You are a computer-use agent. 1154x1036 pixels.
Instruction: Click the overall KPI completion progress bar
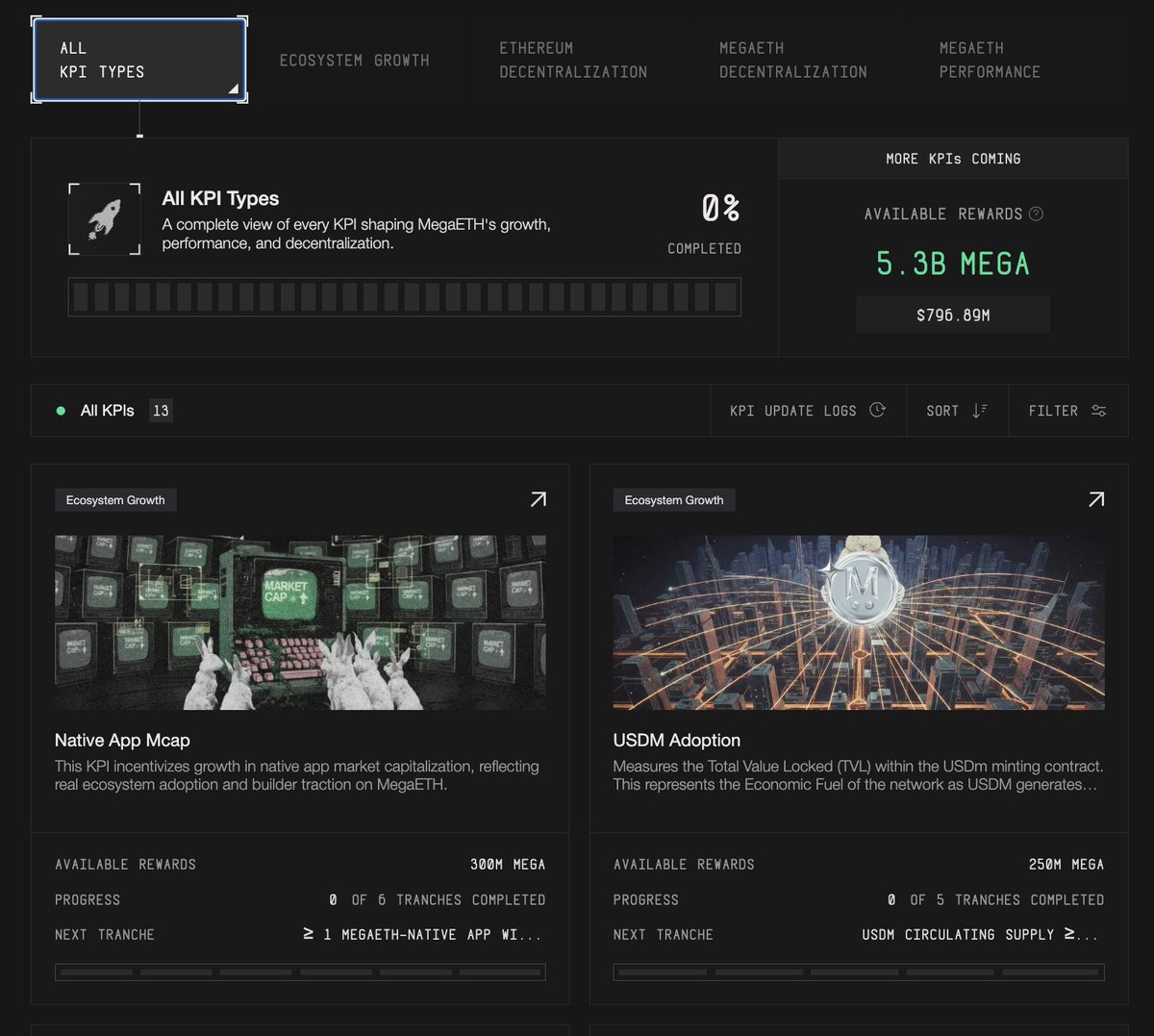click(405, 297)
